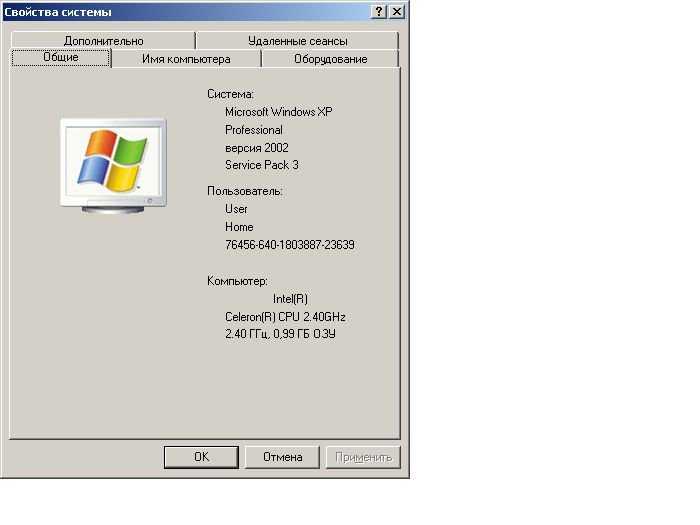Click the Service Pack 3 text
The image size is (700, 525).
[x=262, y=165]
